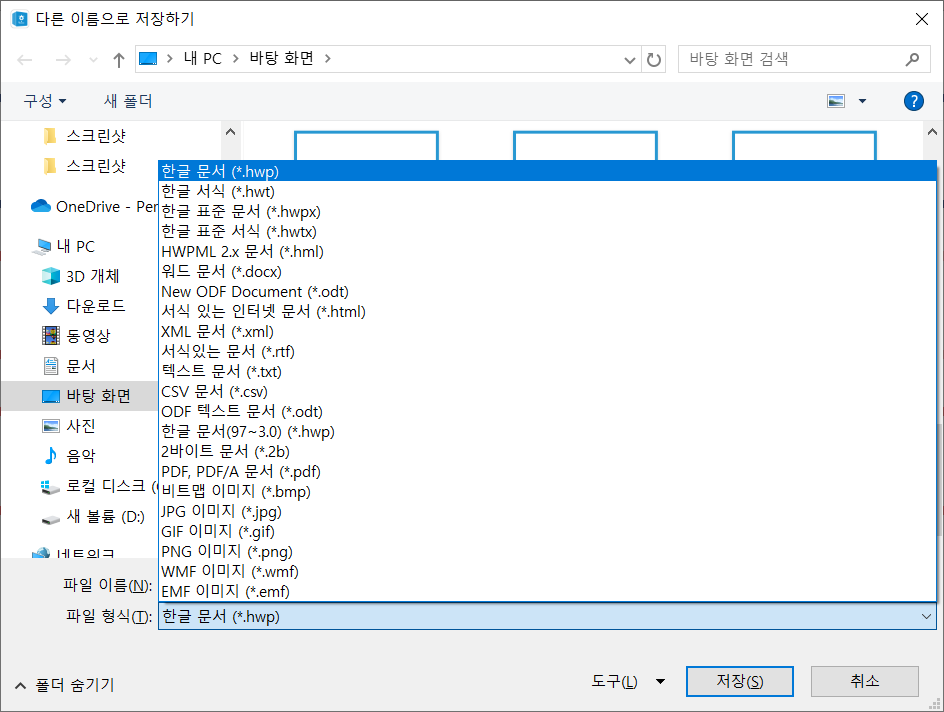Open the 구성 menu
Image resolution: width=944 pixels, height=712 pixels.
tap(45, 101)
